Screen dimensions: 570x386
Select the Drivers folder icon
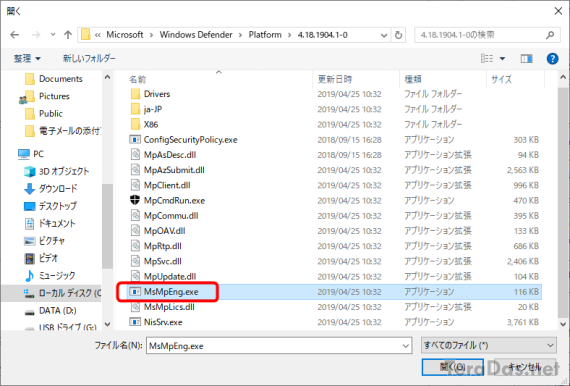135,94
